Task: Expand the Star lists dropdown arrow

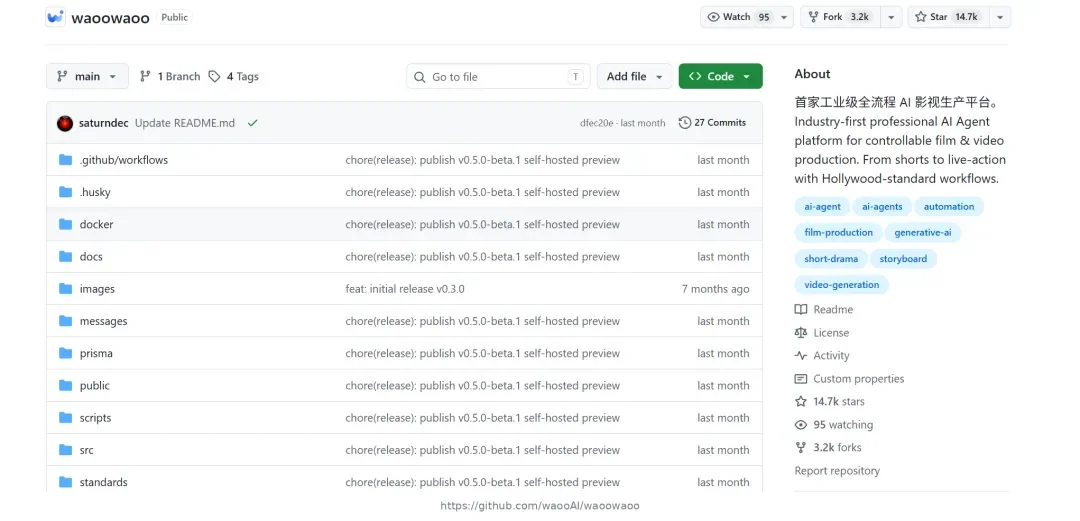Action: click(999, 17)
